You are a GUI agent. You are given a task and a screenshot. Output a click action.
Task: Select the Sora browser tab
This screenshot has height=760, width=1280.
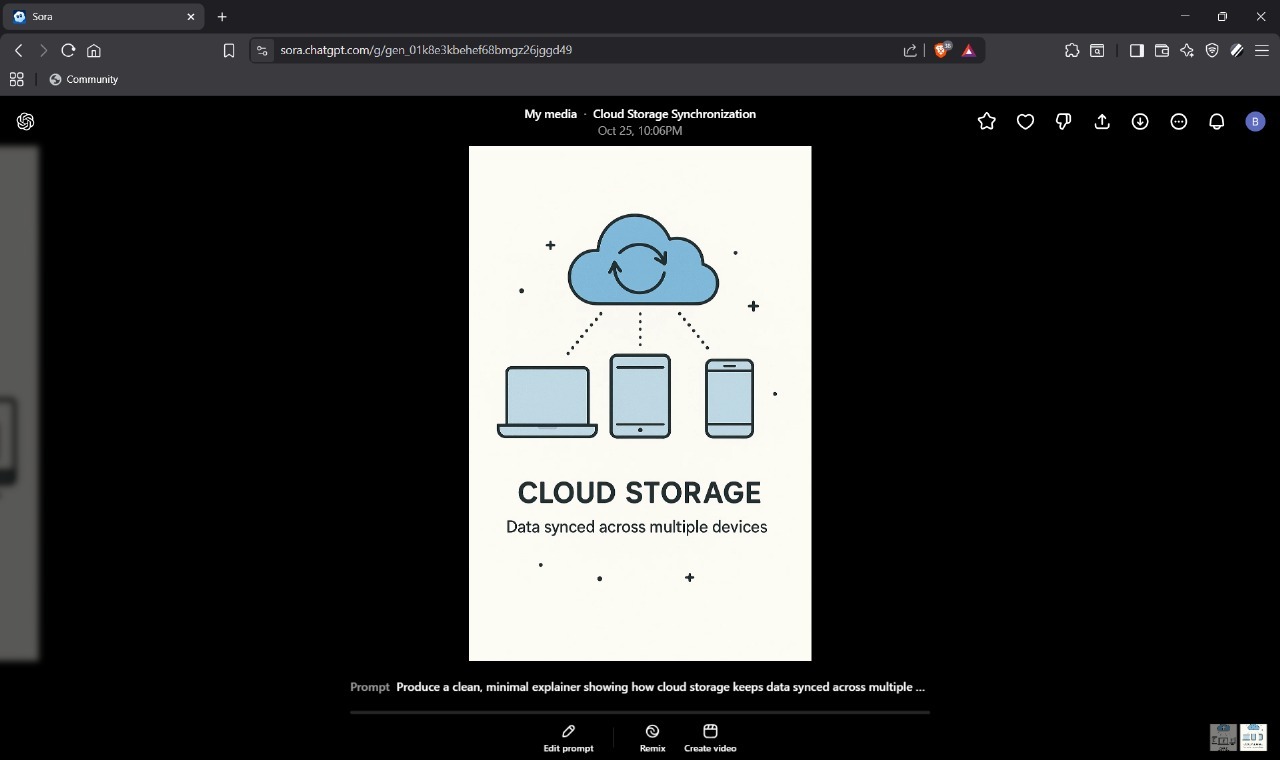(x=100, y=17)
